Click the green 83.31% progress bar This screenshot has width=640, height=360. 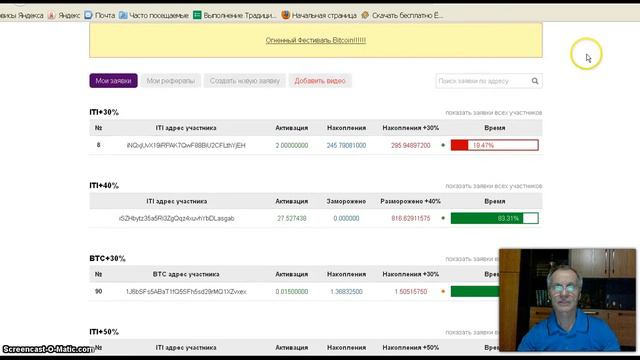coord(494,218)
